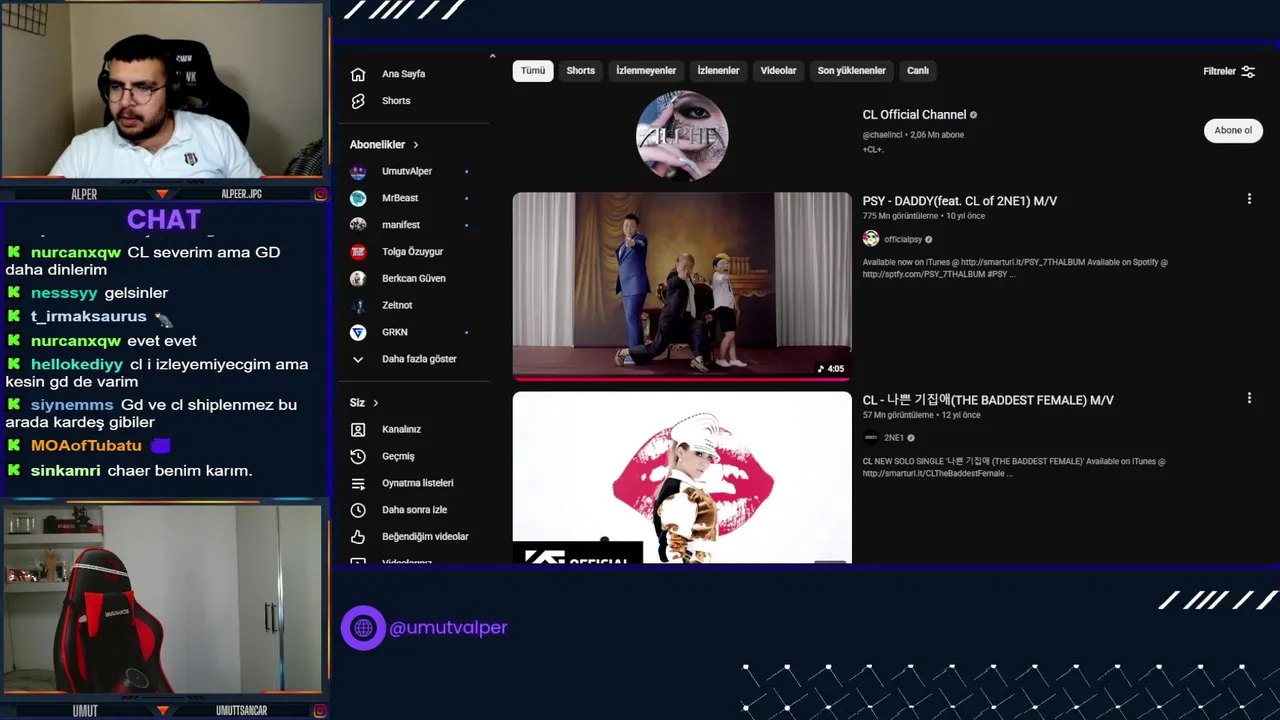
Task: Click PSY video 4:05 duration badge
Action: 831,369
